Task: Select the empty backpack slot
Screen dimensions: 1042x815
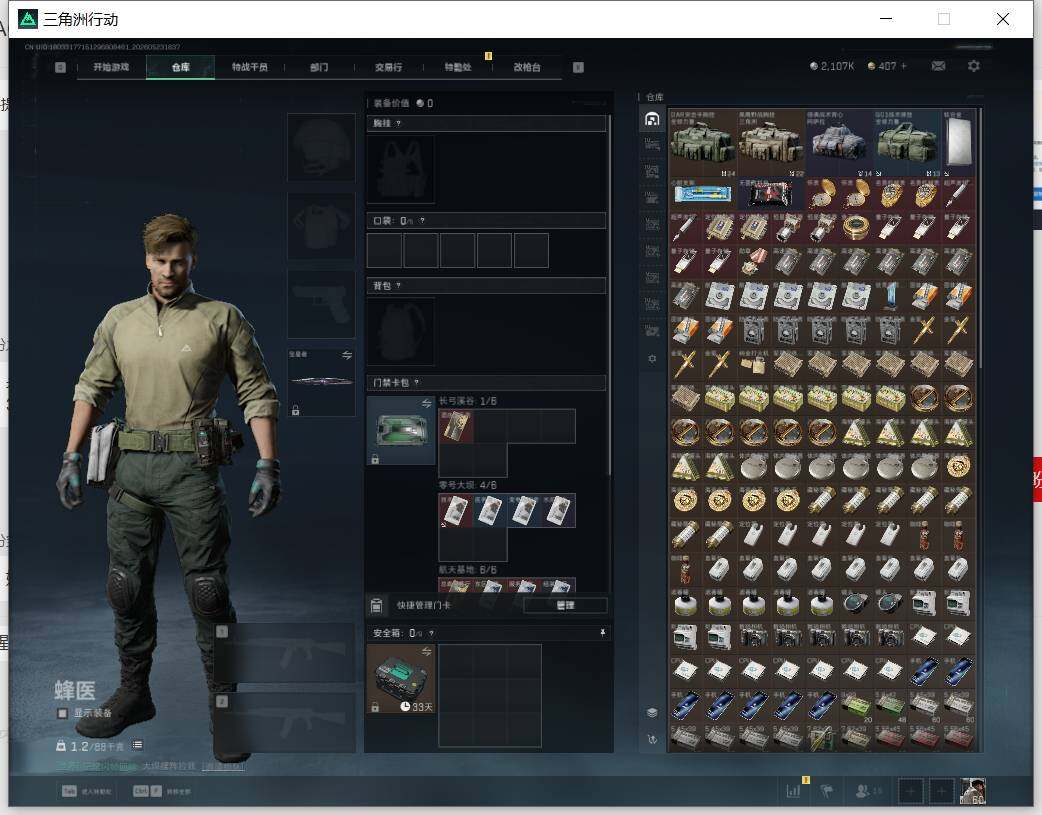Action: (401, 331)
